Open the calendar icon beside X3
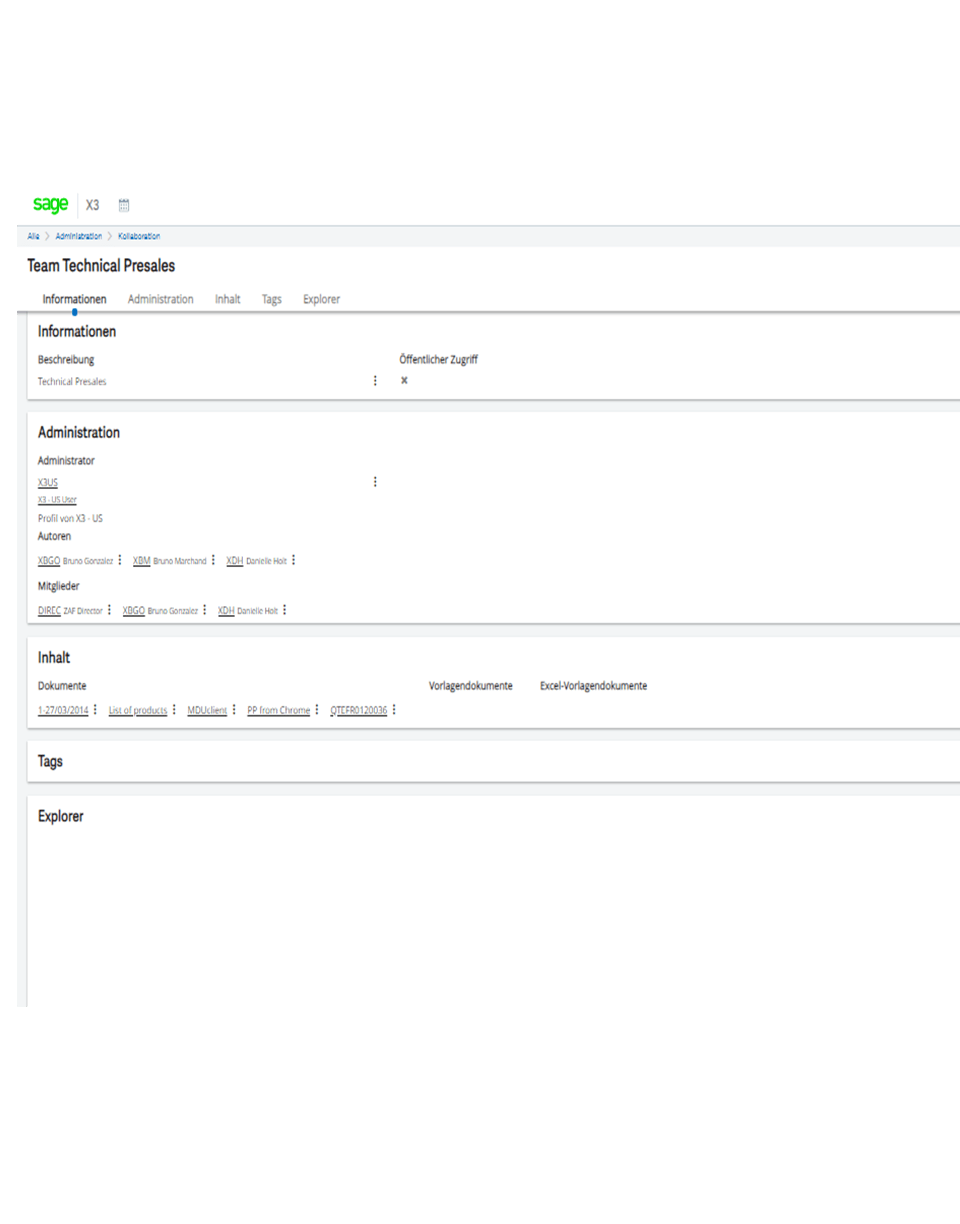Screen dimensions: 960x1224 124,205
